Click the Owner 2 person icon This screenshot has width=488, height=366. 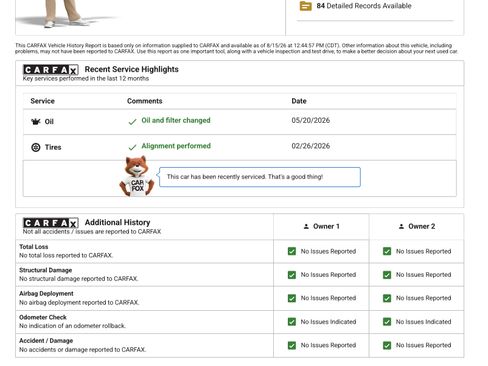tap(401, 226)
